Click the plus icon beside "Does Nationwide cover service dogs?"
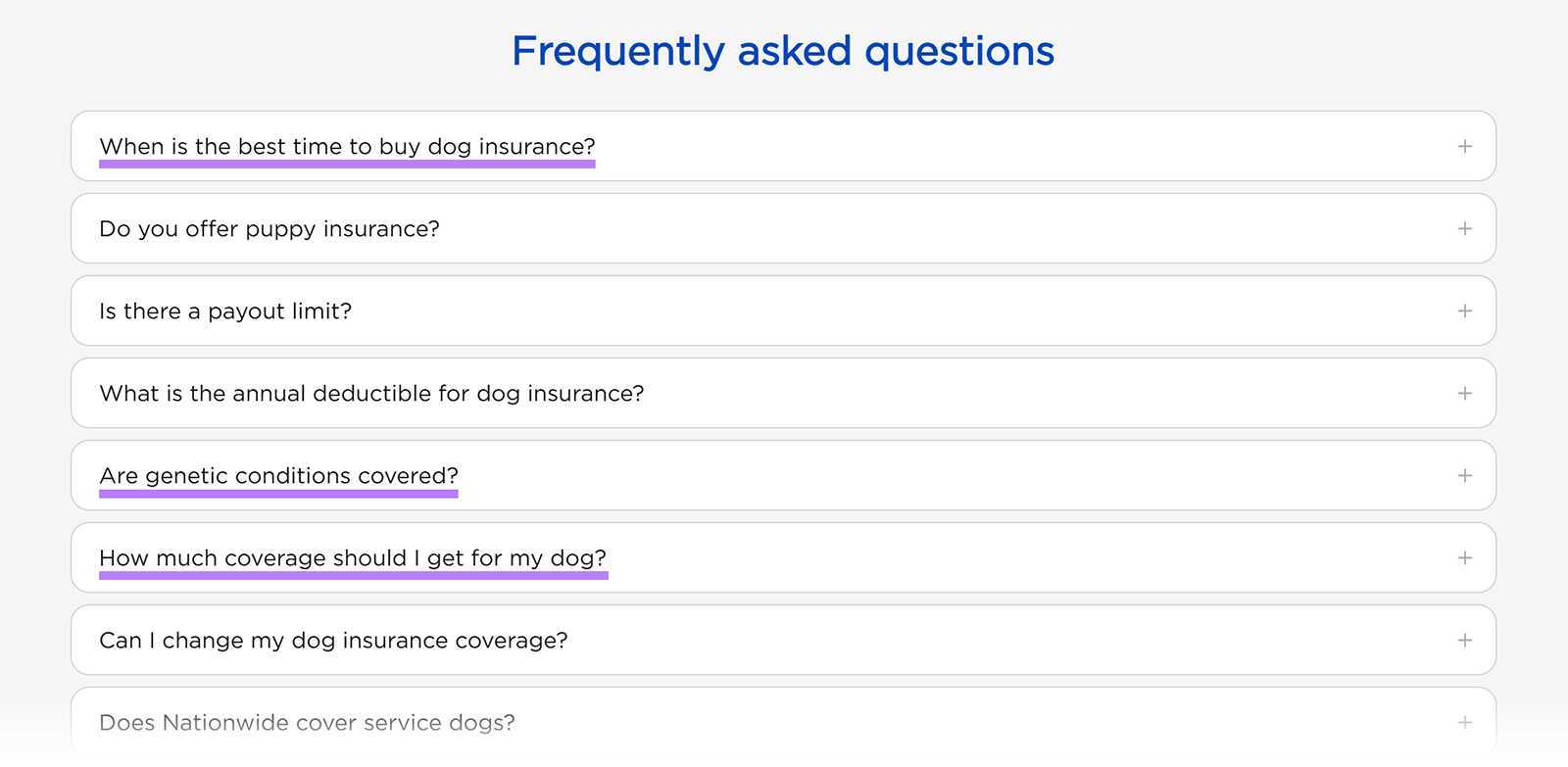The width and height of the screenshot is (1568, 767). pyautogui.click(x=1465, y=722)
